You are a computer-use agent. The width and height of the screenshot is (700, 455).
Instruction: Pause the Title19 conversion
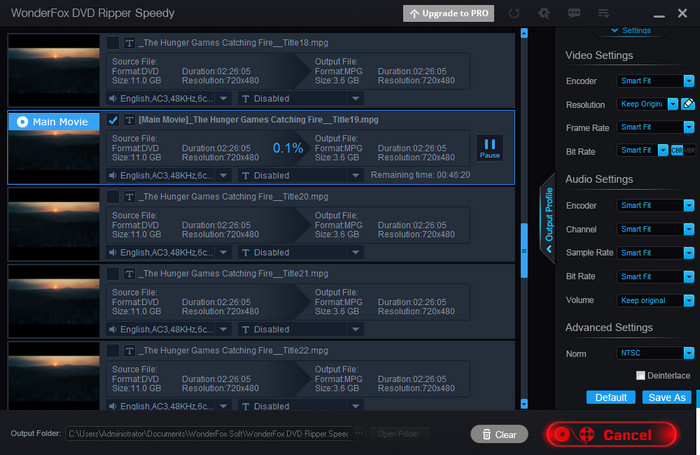pos(490,148)
